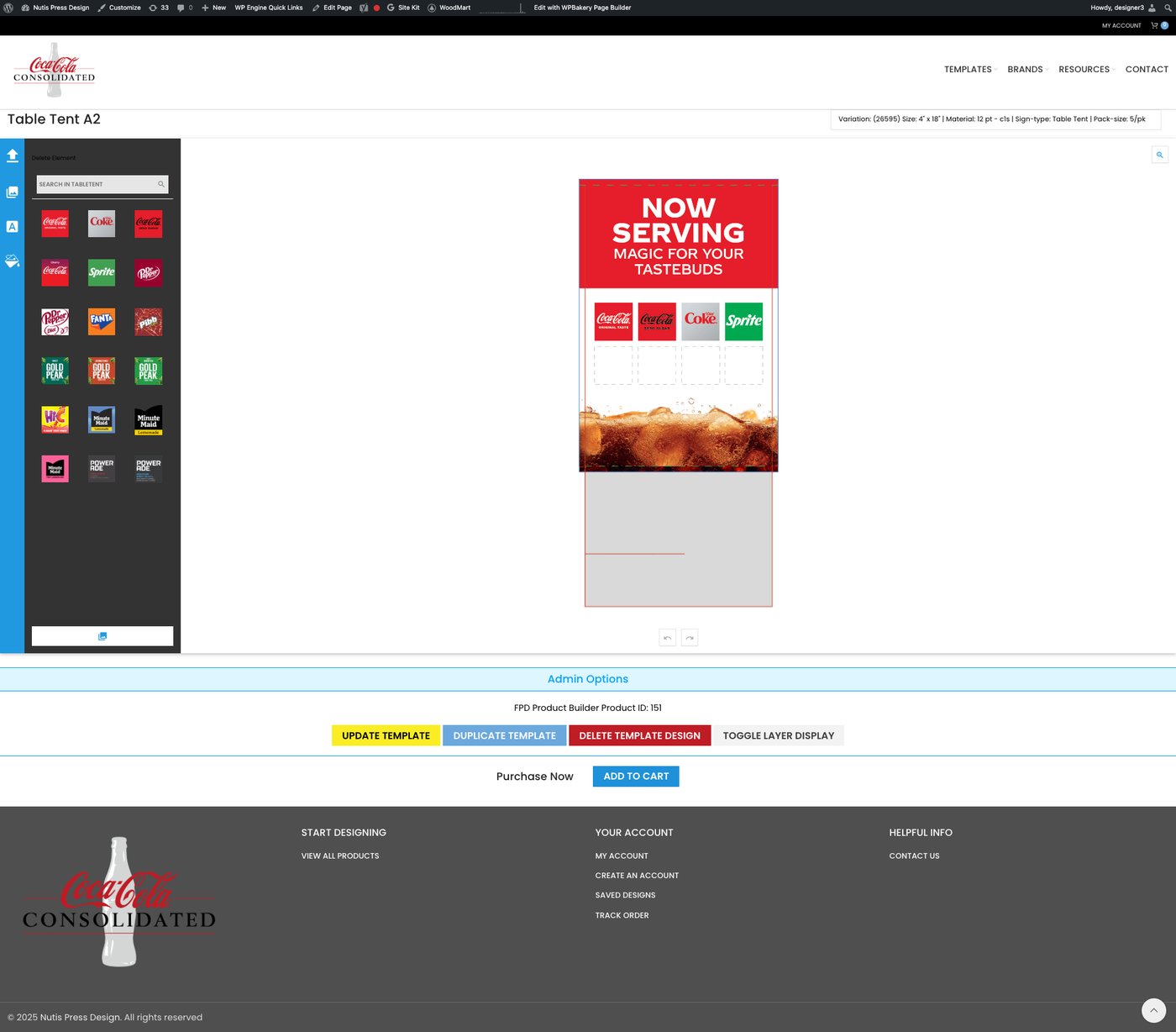
Task: Add the table tent to cart
Action: tap(636, 777)
